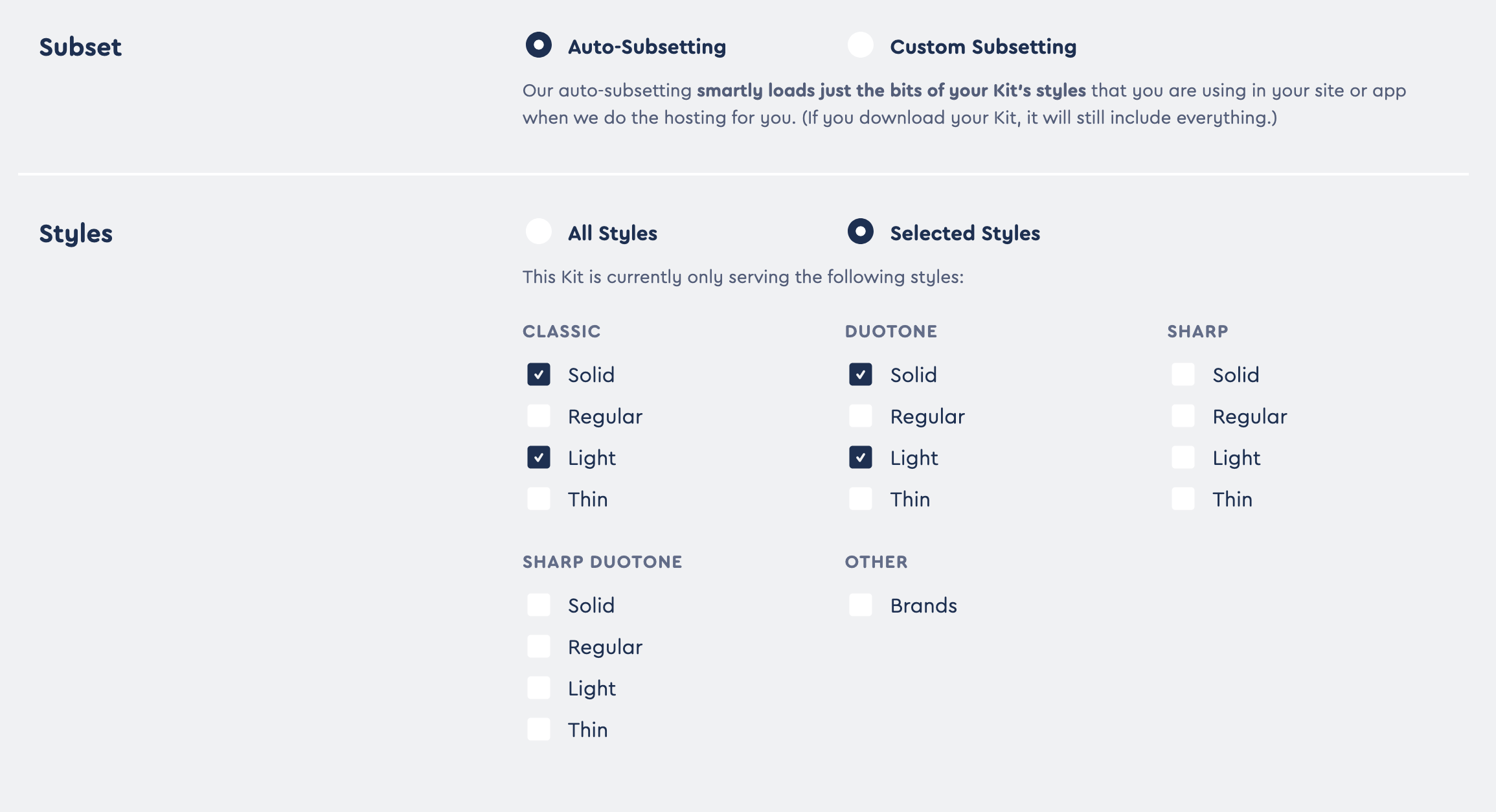Check Thin in the Duotone column
Screen dimensions: 1496x812
pos(861,499)
